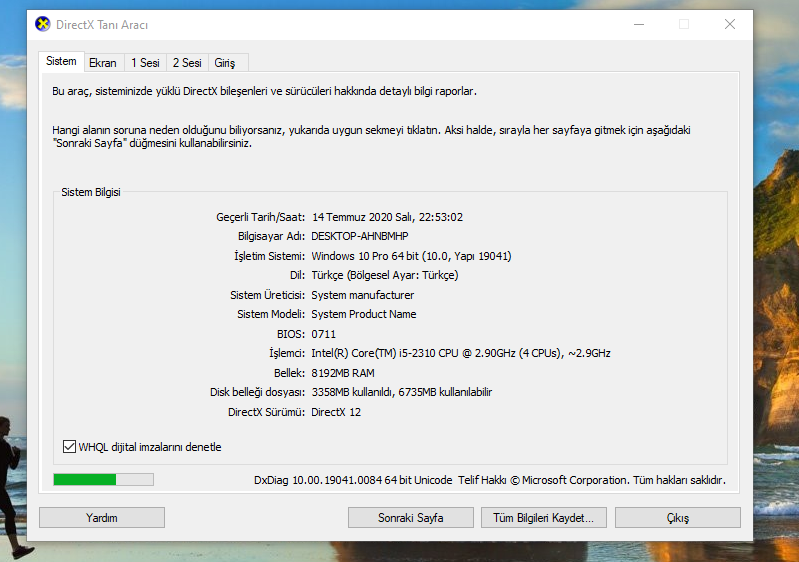
Task: Open the 2 Sesi tab
Action: click(187, 63)
